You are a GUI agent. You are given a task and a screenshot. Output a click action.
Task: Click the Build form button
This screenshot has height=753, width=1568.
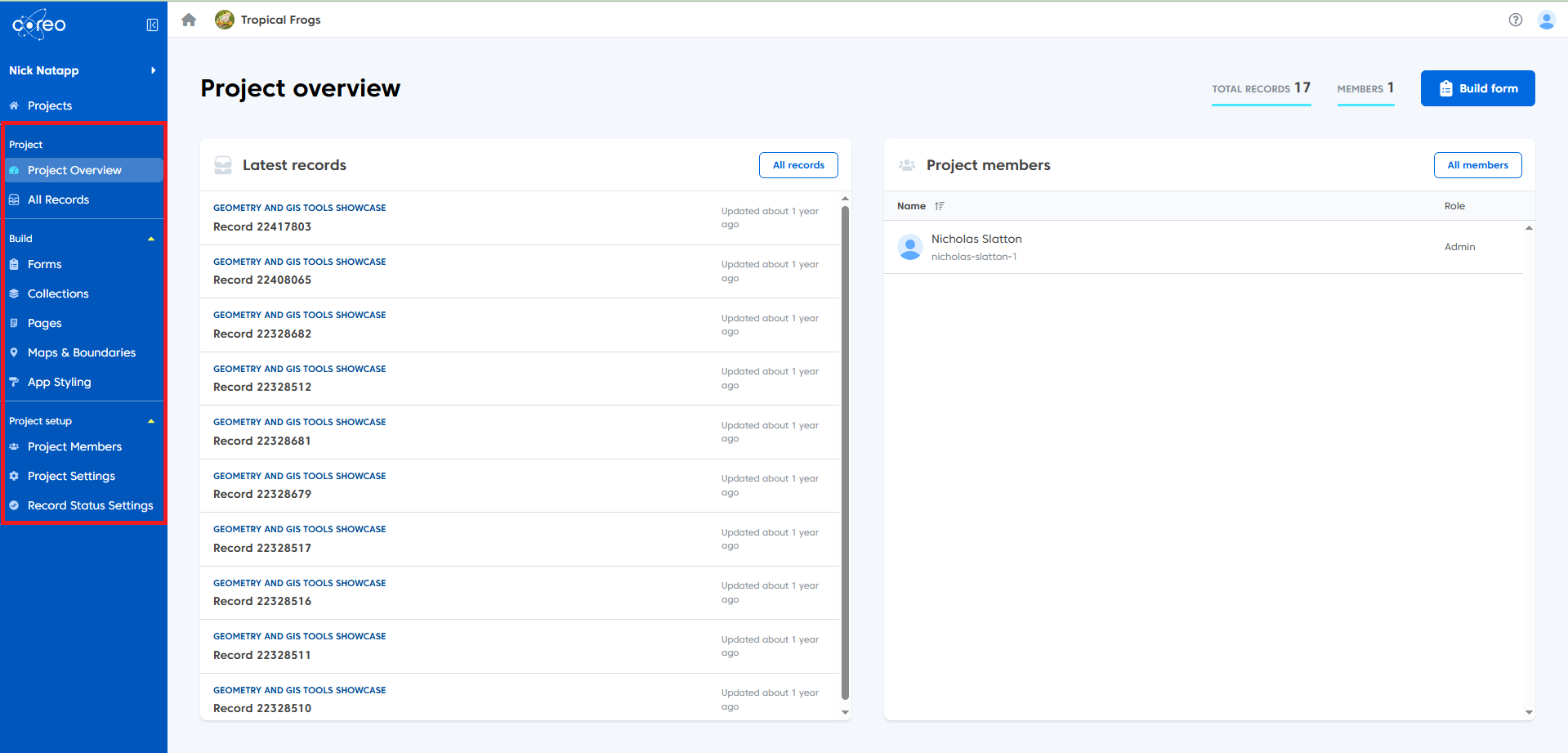pos(1477,87)
